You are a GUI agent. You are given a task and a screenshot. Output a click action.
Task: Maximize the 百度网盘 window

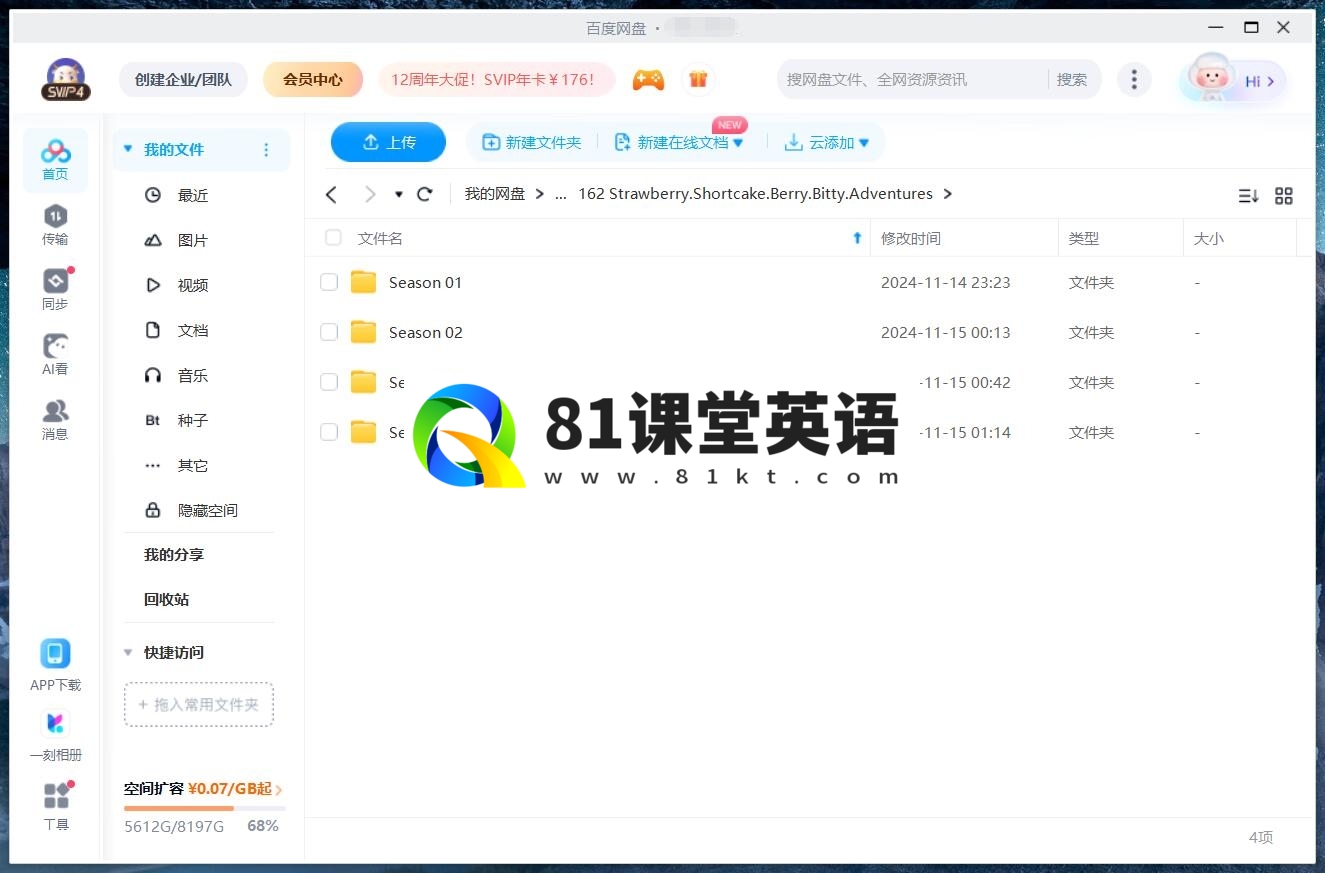tap(1251, 27)
